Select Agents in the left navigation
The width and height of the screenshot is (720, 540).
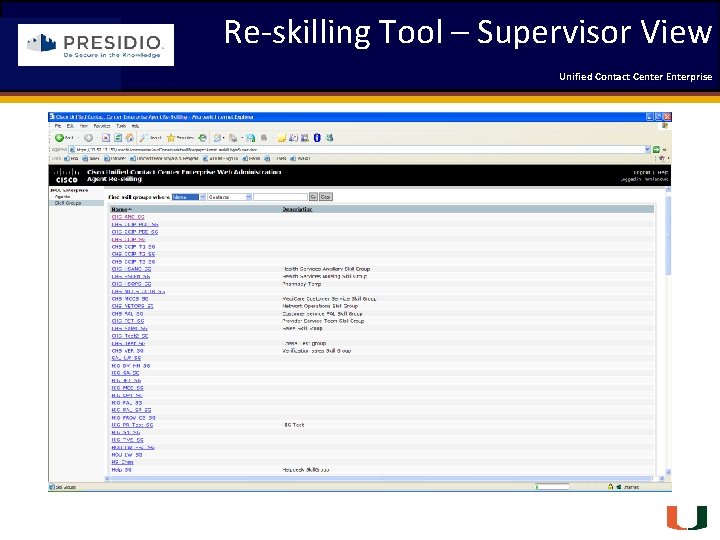tap(62, 197)
